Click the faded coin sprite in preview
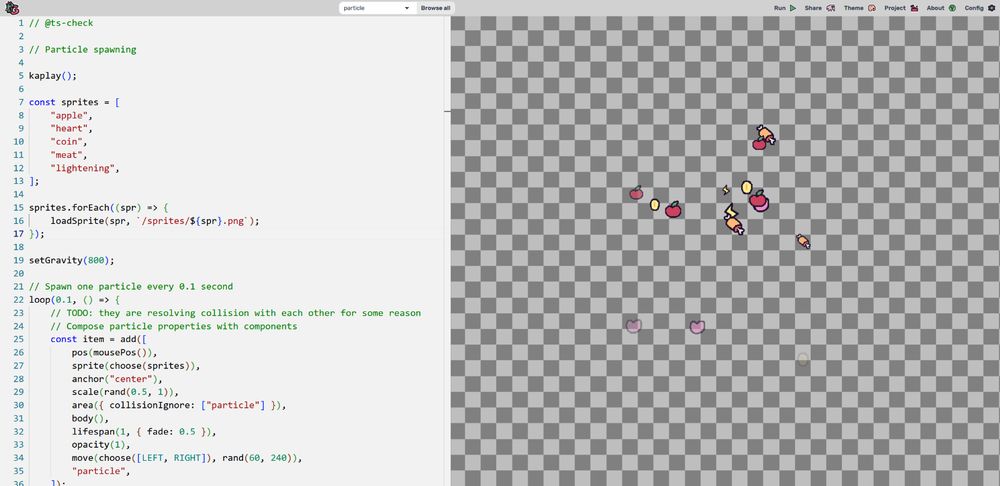The height and width of the screenshot is (486, 1000). click(x=802, y=360)
